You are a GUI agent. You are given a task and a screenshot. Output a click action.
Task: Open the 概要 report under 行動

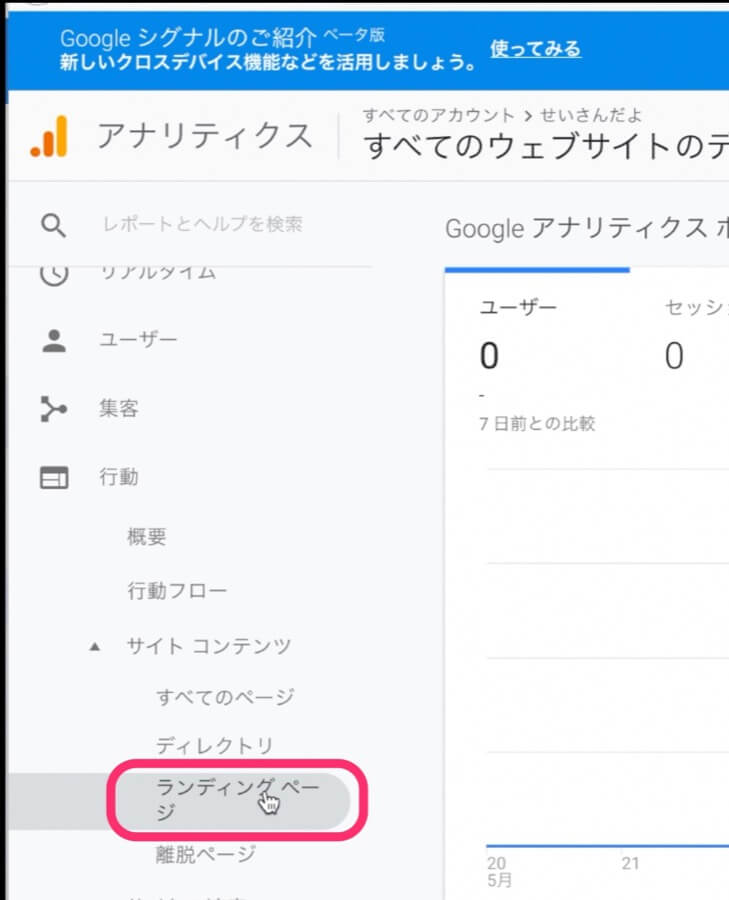click(147, 537)
